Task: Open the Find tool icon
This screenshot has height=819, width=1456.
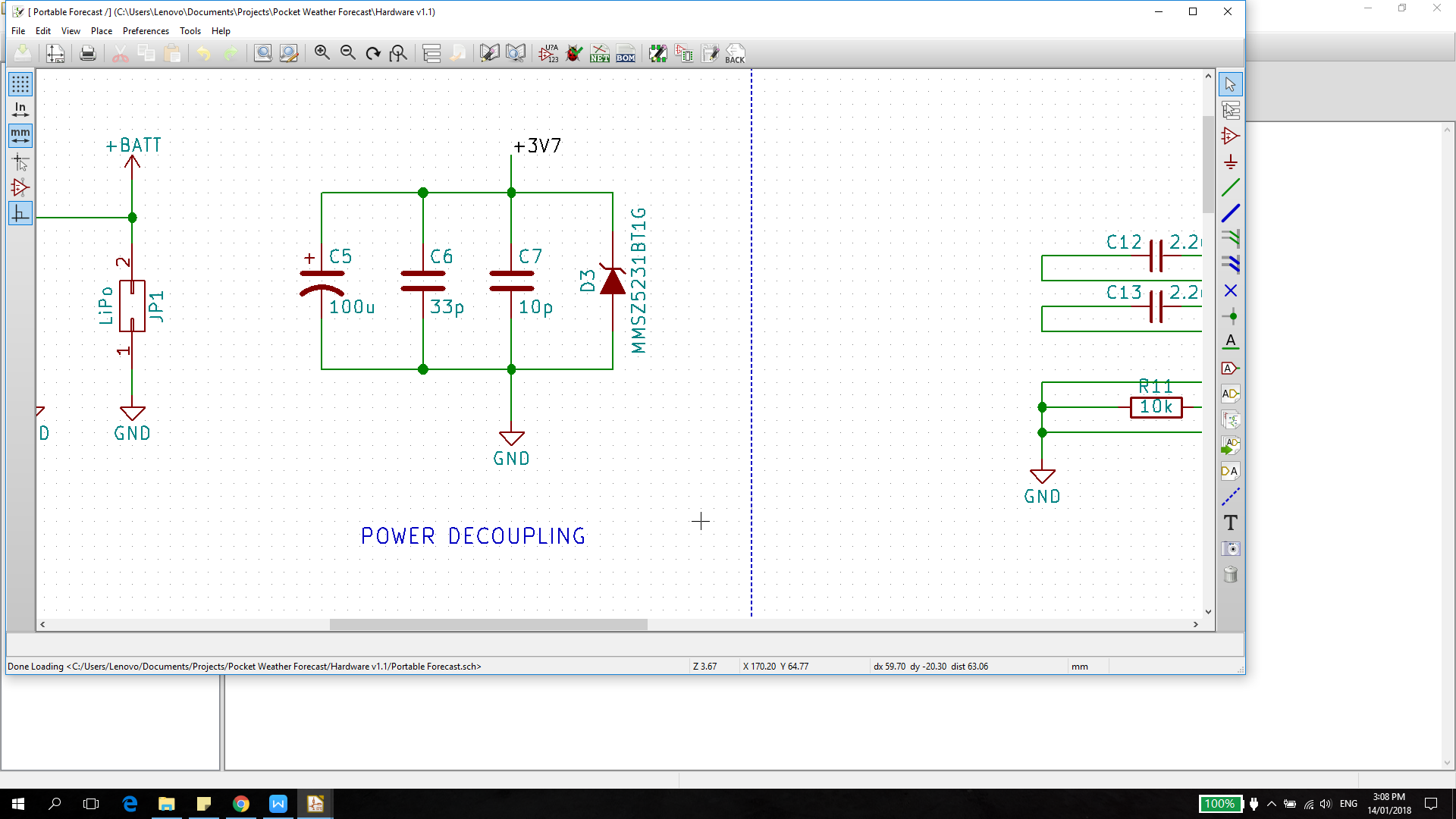Action: click(262, 53)
